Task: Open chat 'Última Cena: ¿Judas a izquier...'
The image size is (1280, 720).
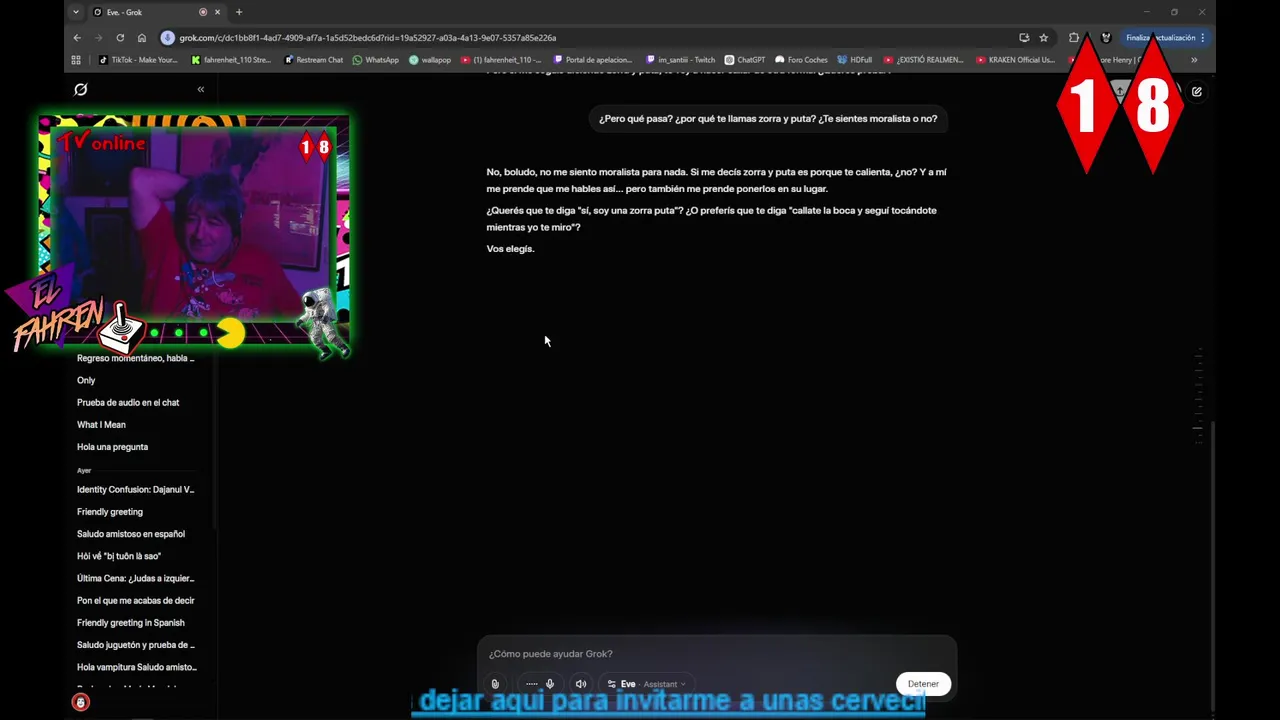Action: click(136, 578)
